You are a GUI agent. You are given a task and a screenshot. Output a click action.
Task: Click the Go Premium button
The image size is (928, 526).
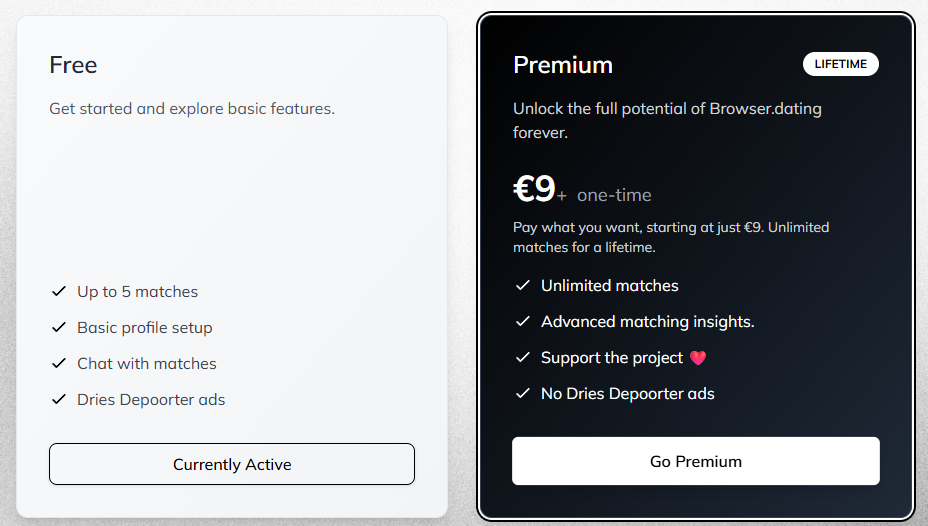[x=695, y=461]
